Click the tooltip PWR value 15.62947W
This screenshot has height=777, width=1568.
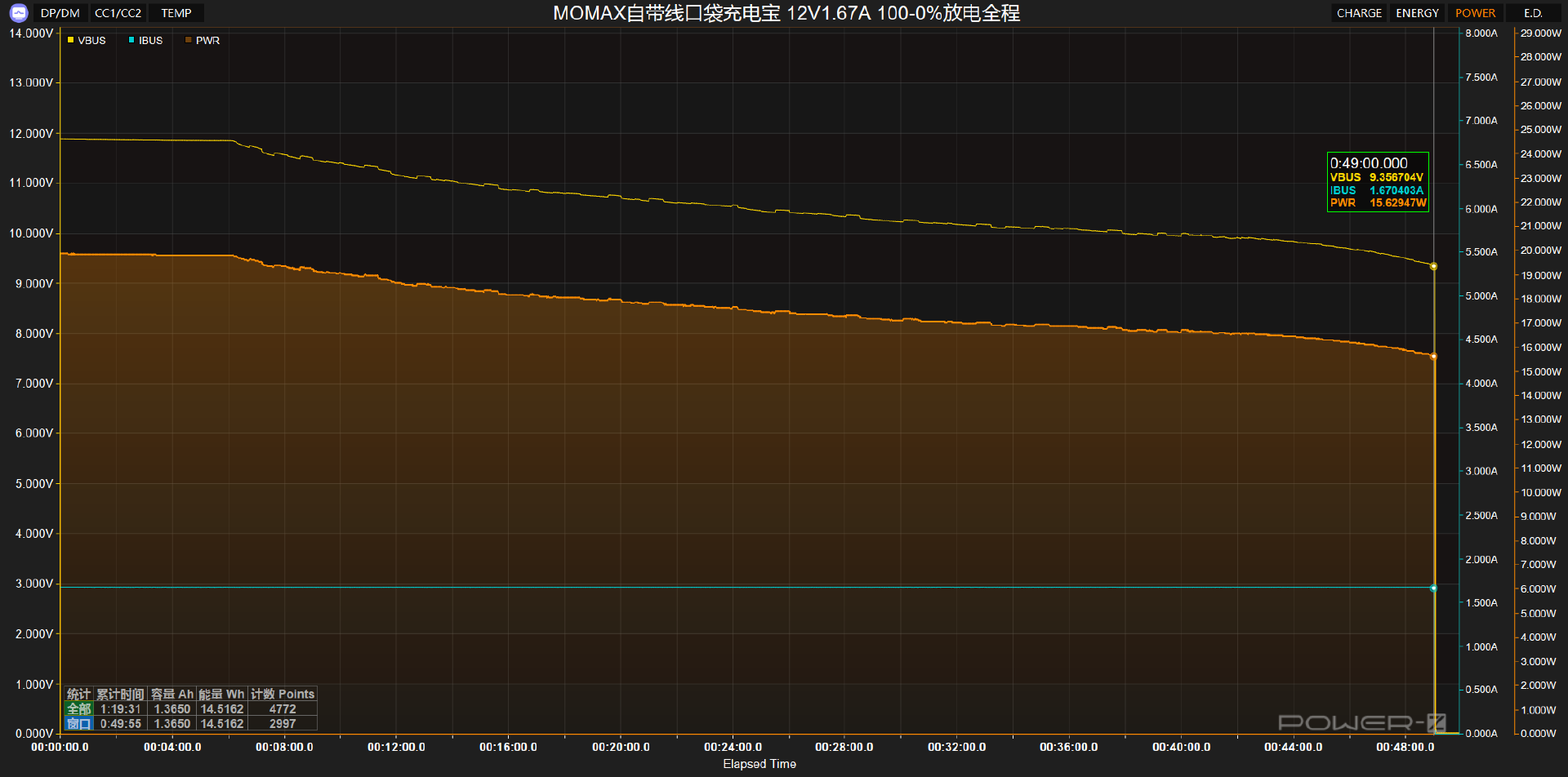click(x=1398, y=203)
